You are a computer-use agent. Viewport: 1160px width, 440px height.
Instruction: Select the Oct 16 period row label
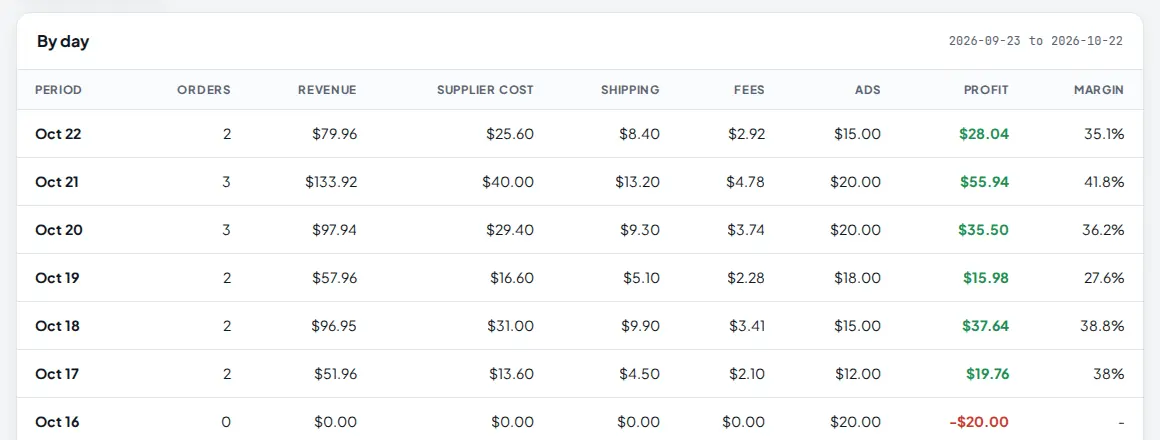point(58,422)
